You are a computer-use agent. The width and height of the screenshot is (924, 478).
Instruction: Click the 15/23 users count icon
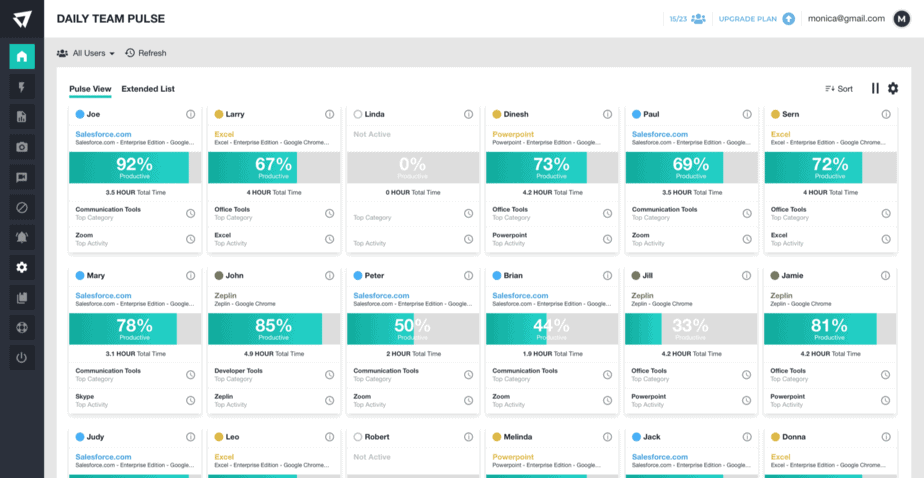coord(698,19)
